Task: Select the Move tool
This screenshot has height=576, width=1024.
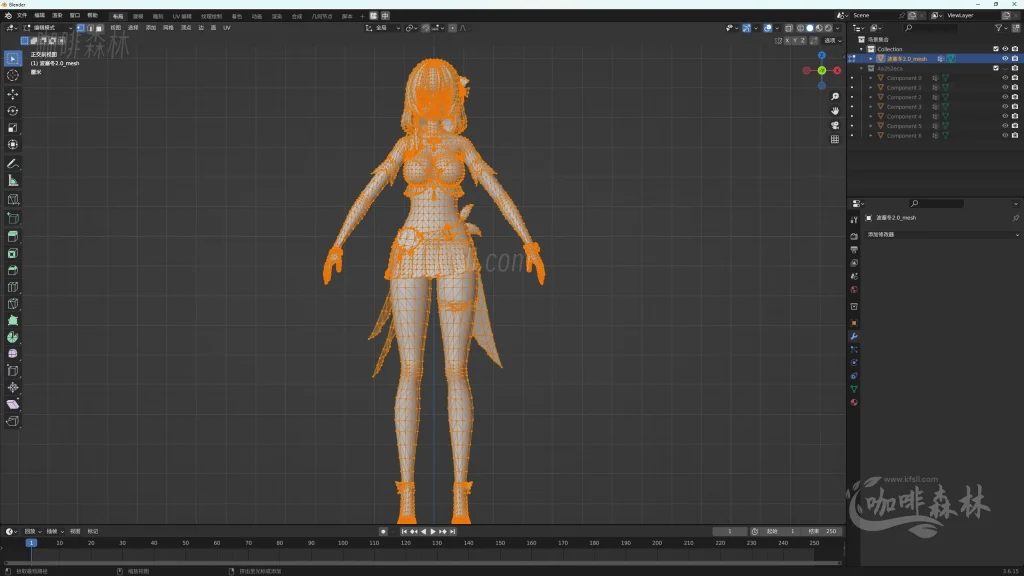Action: 12,95
